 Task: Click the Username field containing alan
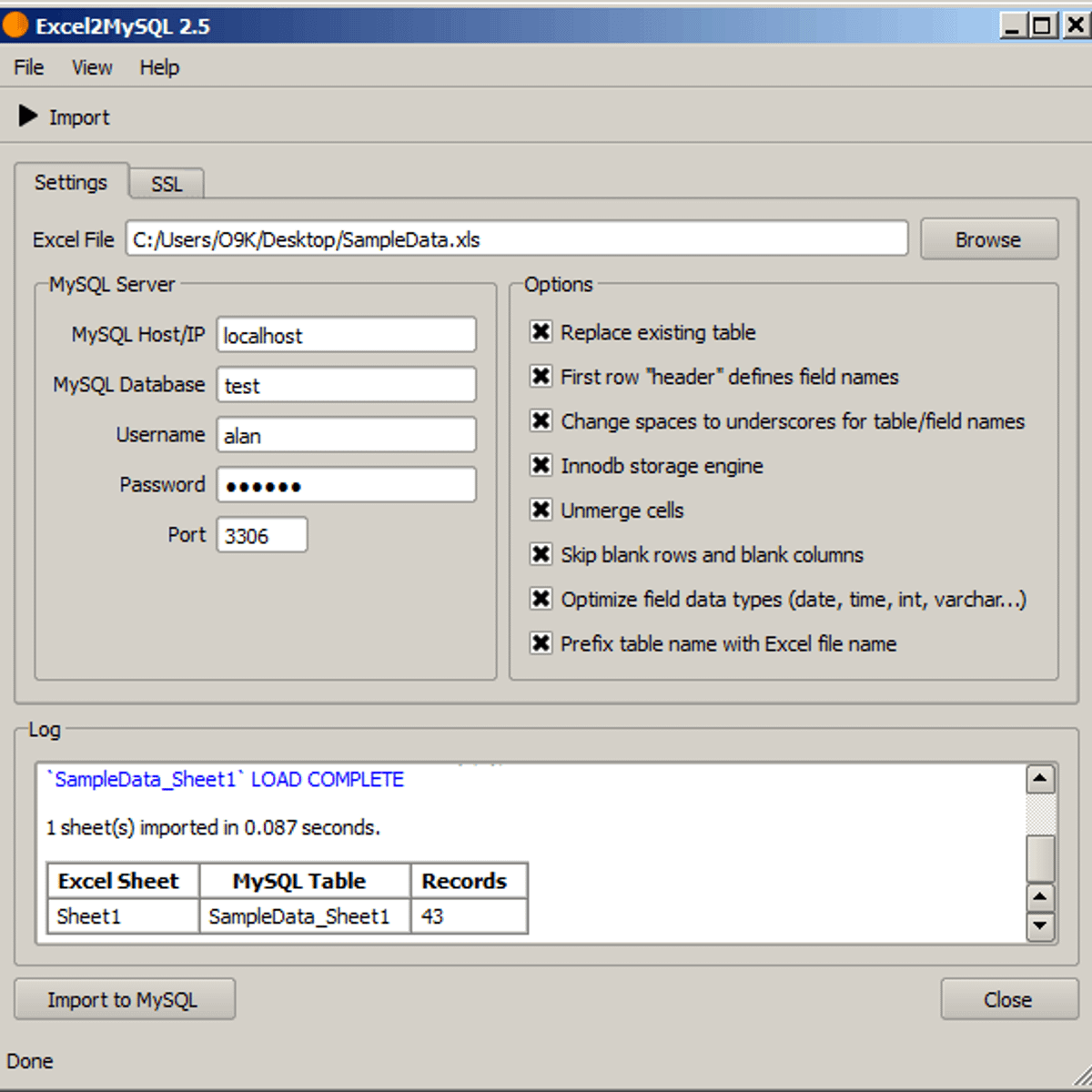347,435
